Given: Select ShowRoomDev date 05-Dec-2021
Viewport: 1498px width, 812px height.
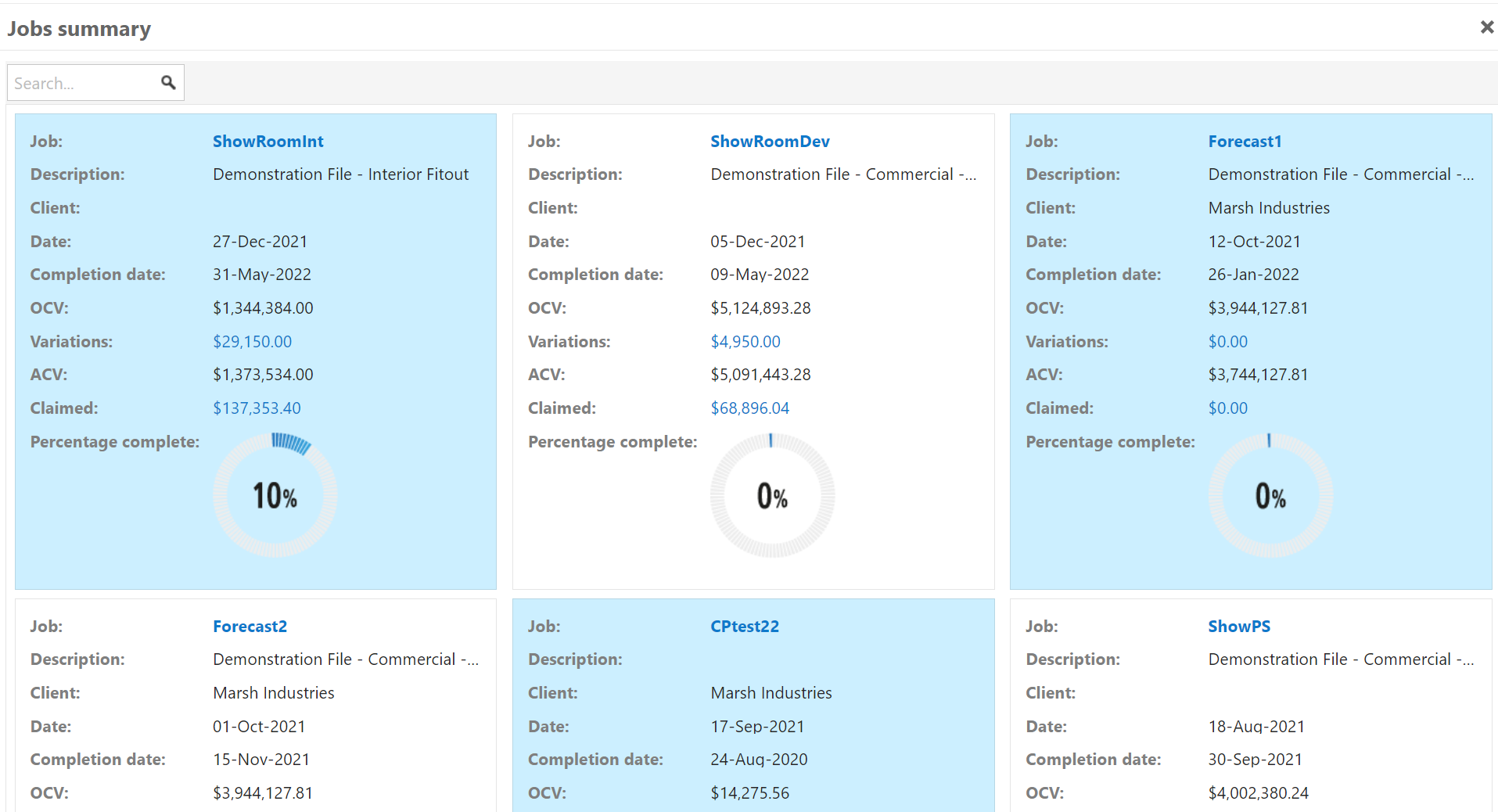Looking at the screenshot, I should [x=758, y=242].
